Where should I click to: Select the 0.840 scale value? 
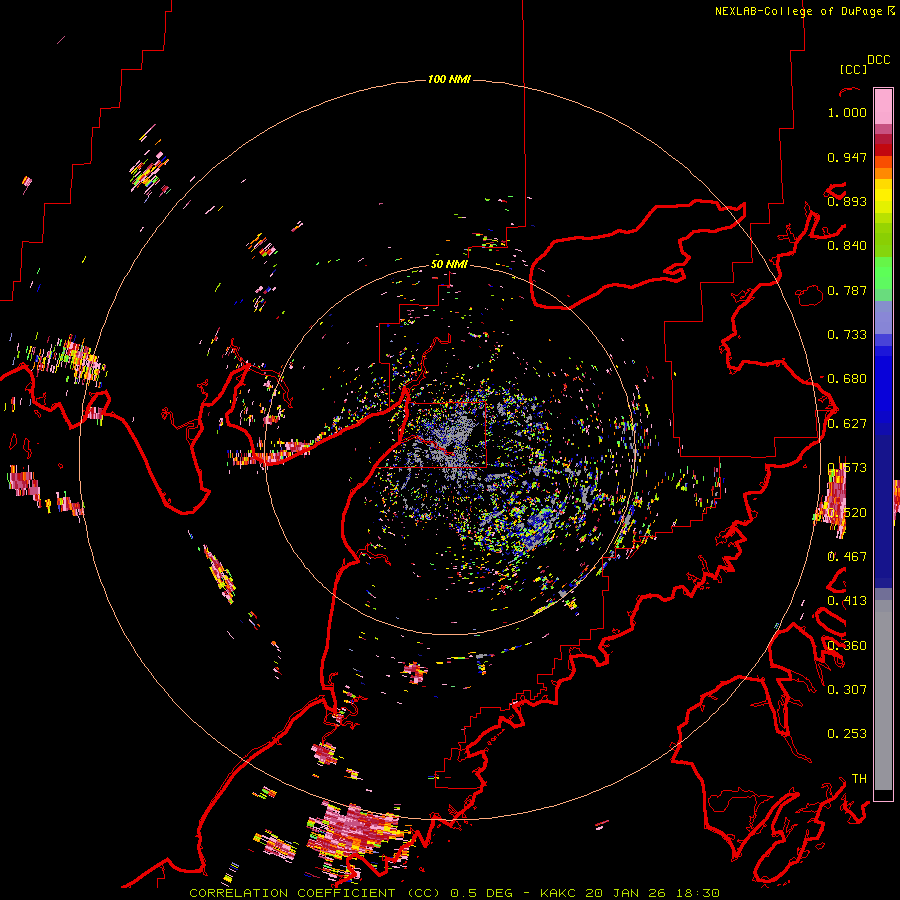click(x=847, y=246)
